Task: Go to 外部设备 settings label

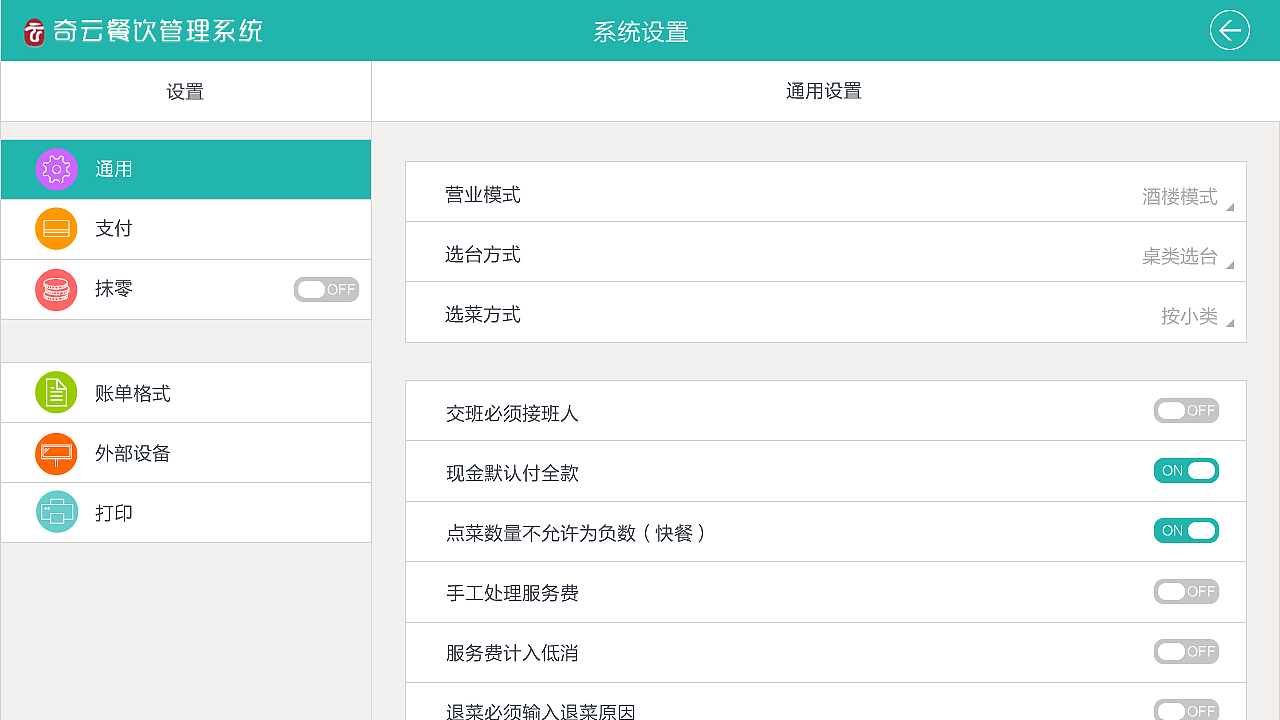Action: pyautogui.click(x=133, y=453)
